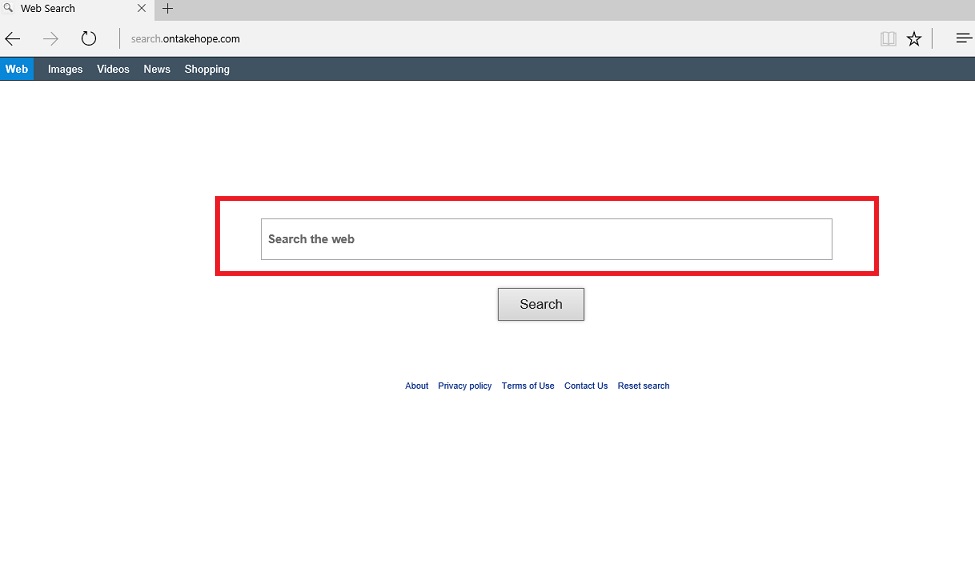This screenshot has width=975, height=572.
Task: Select the News search category
Action: tap(157, 69)
